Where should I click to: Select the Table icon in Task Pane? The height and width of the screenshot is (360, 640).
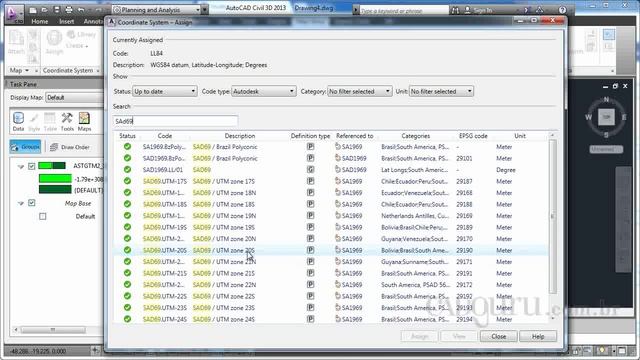[x=50, y=122]
